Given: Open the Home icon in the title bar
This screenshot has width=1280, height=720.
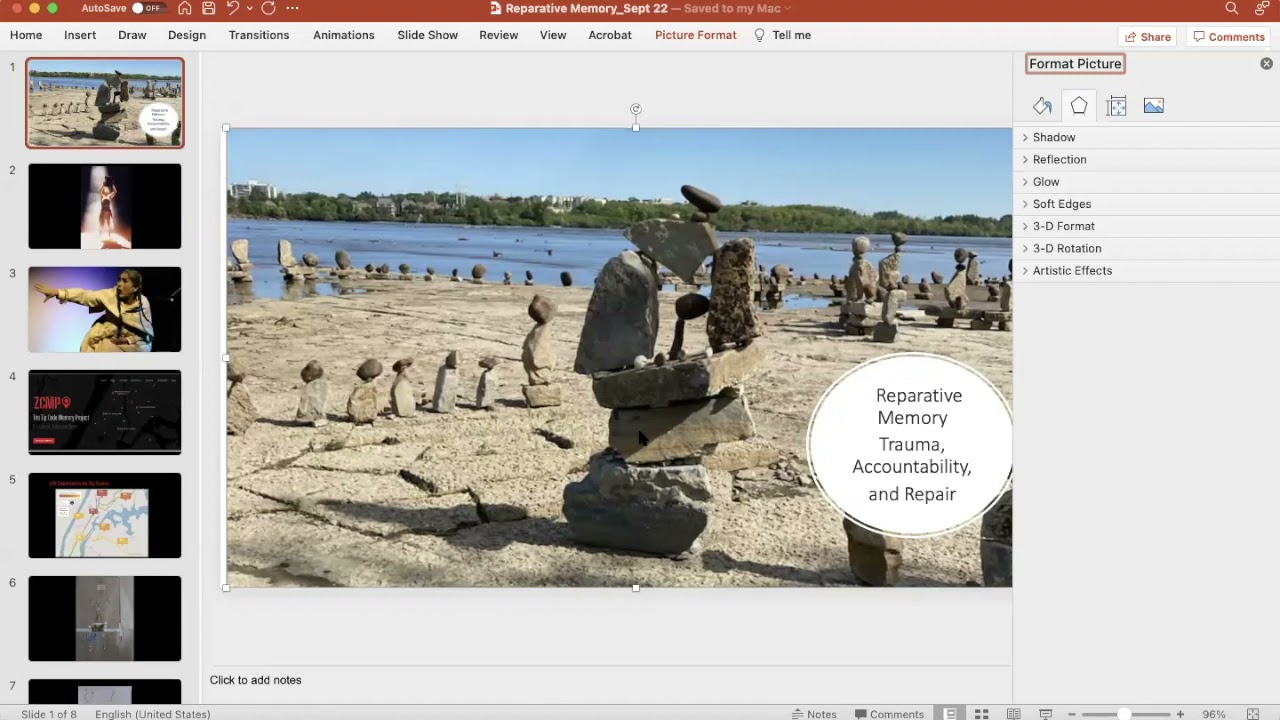Looking at the screenshot, I should pyautogui.click(x=185, y=8).
